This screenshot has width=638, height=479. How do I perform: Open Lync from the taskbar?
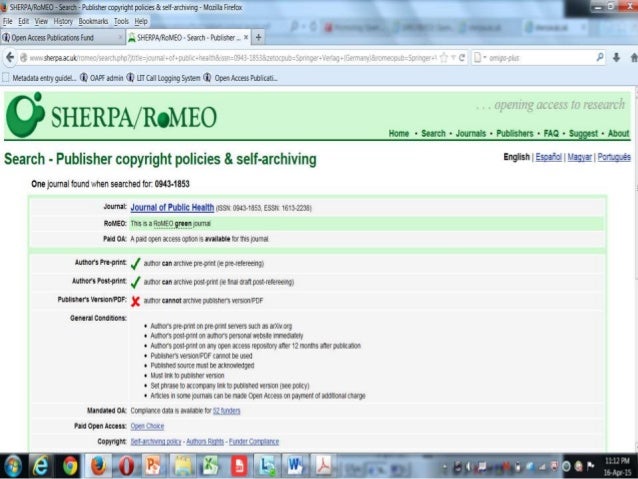[267, 466]
